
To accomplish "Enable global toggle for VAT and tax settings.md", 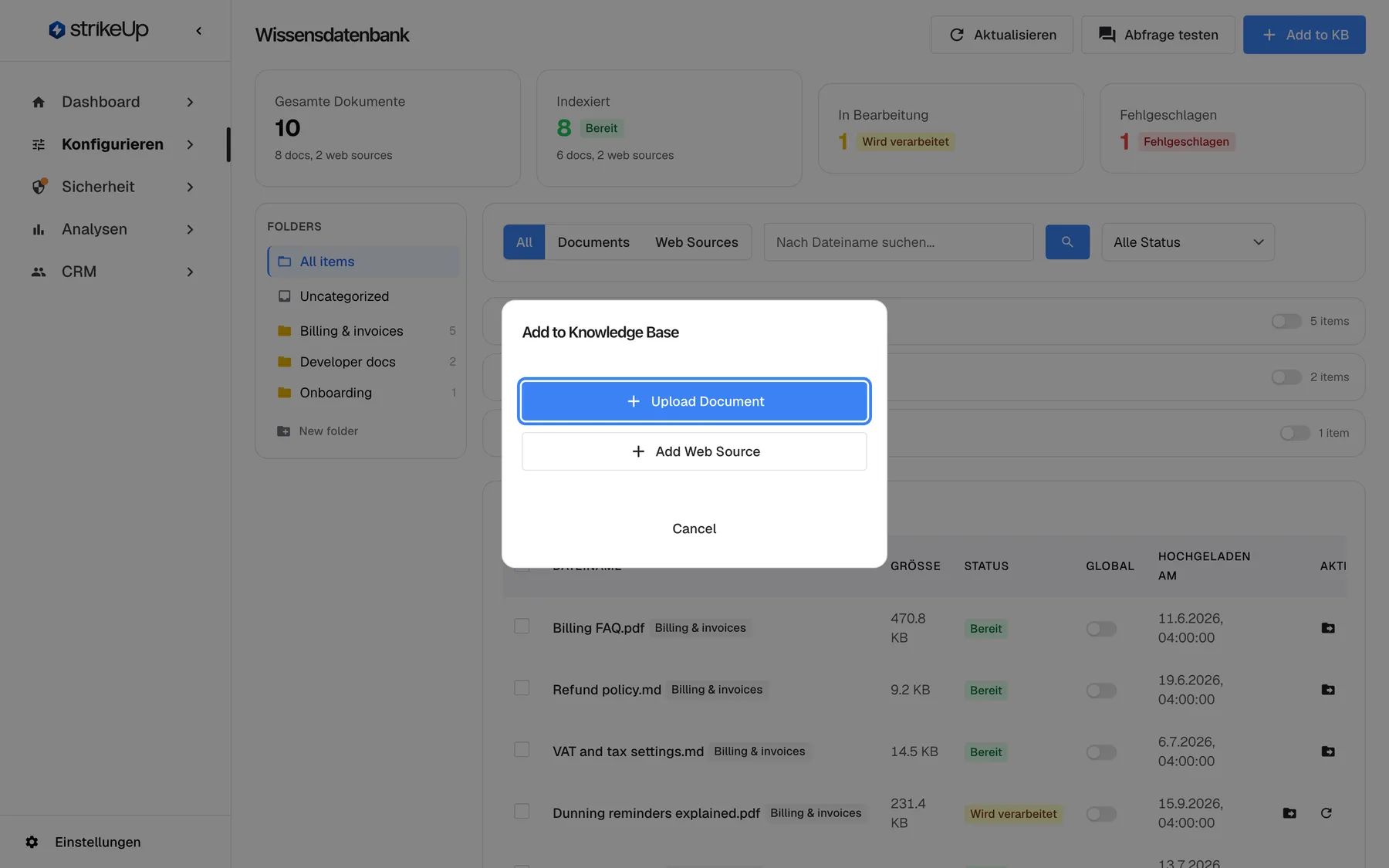I will (x=1101, y=752).
